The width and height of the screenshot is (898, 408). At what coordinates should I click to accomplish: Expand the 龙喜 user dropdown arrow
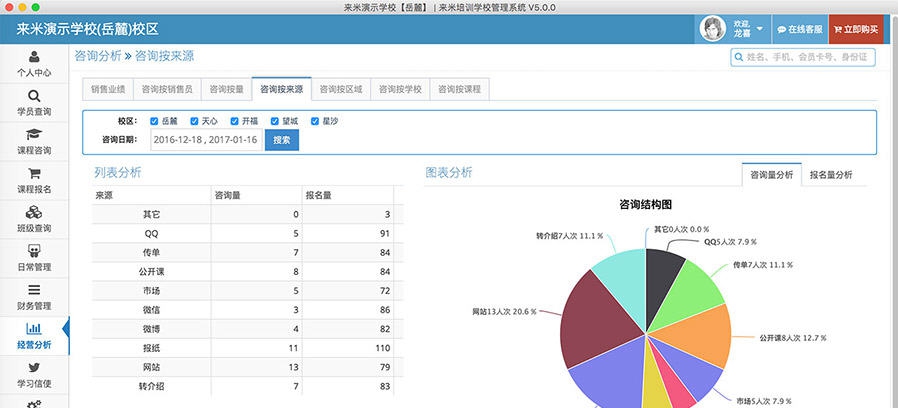click(x=759, y=29)
